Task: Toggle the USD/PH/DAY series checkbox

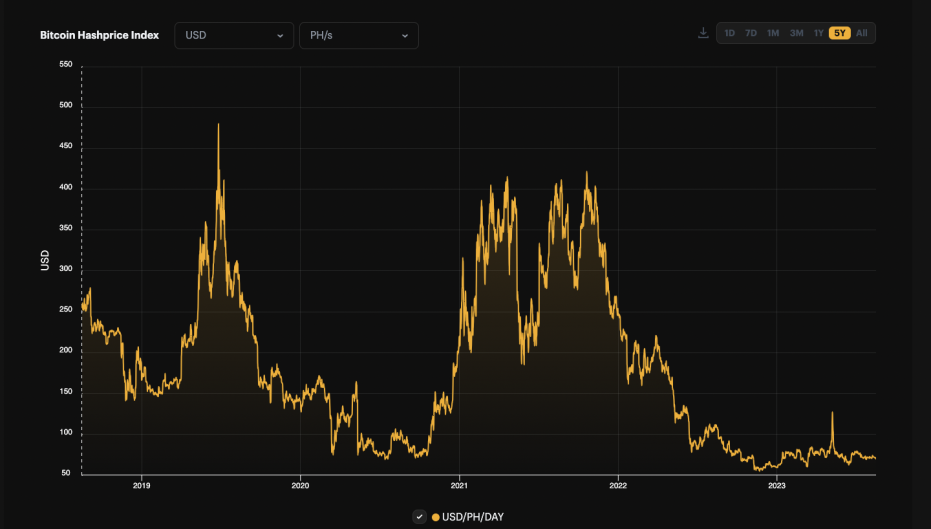Action: tap(419, 517)
